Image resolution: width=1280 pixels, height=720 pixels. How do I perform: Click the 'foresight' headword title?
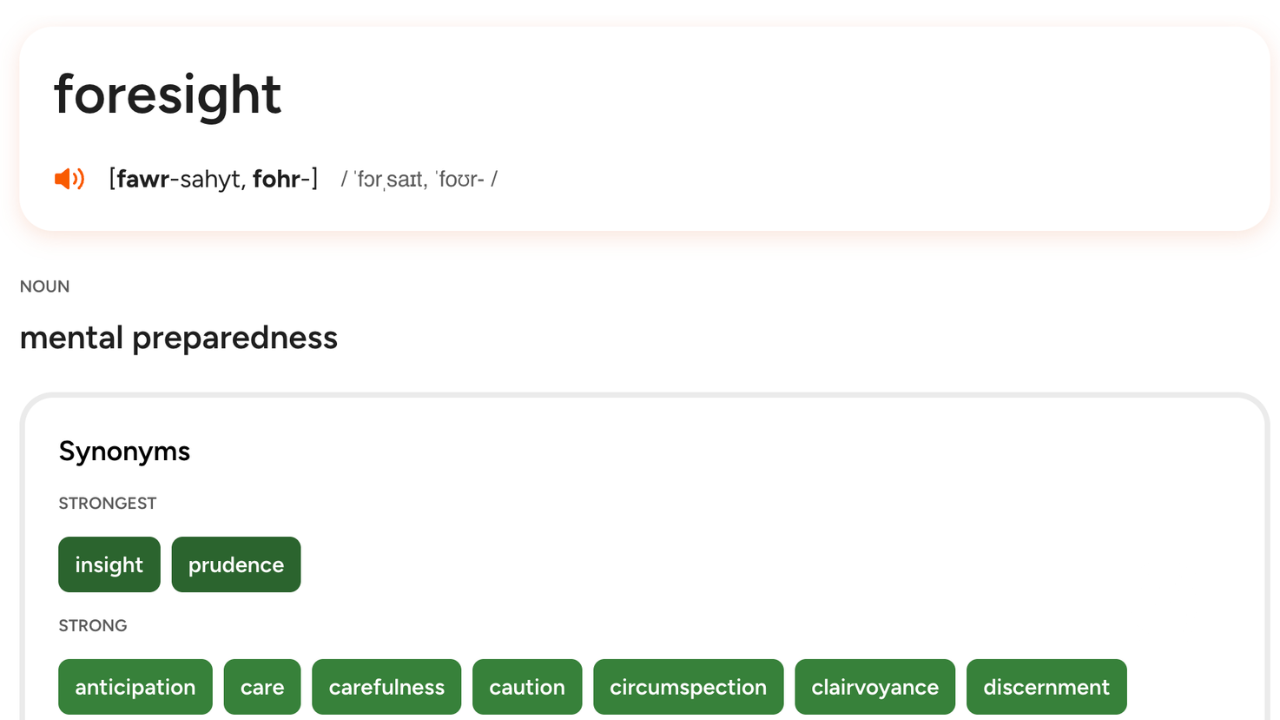coord(168,95)
